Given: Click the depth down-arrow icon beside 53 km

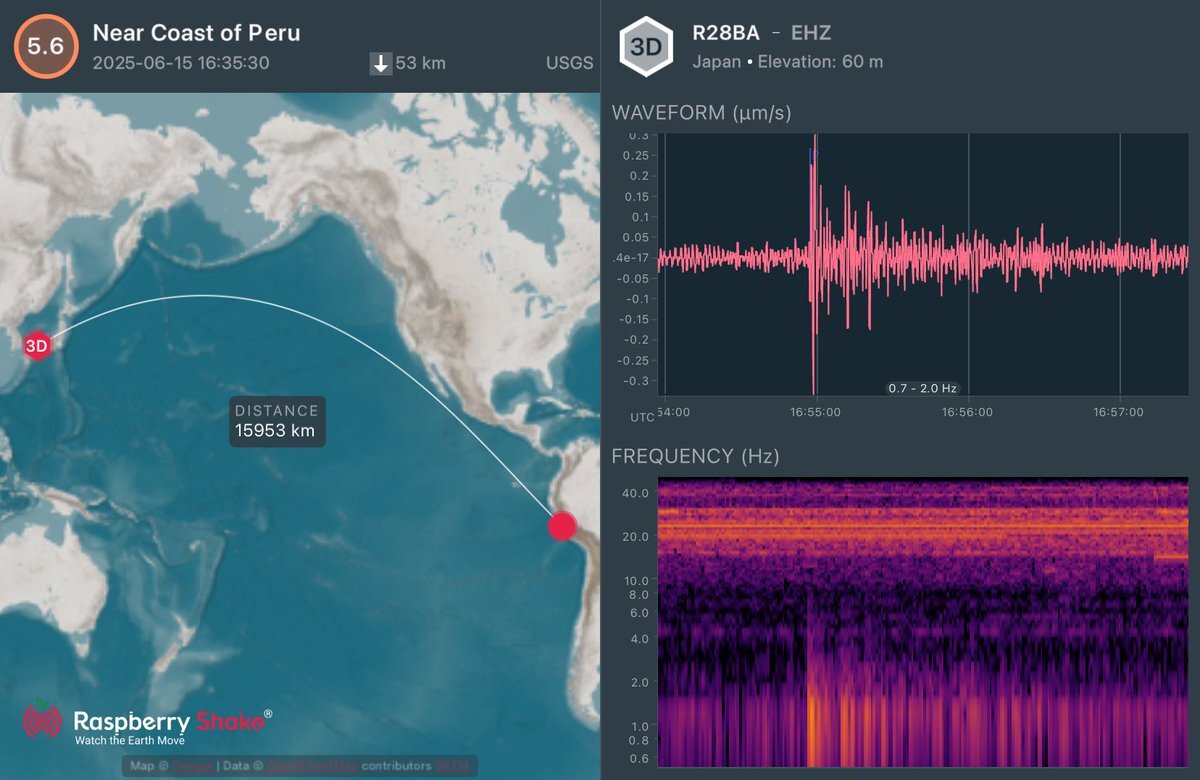Looking at the screenshot, I should tap(381, 64).
